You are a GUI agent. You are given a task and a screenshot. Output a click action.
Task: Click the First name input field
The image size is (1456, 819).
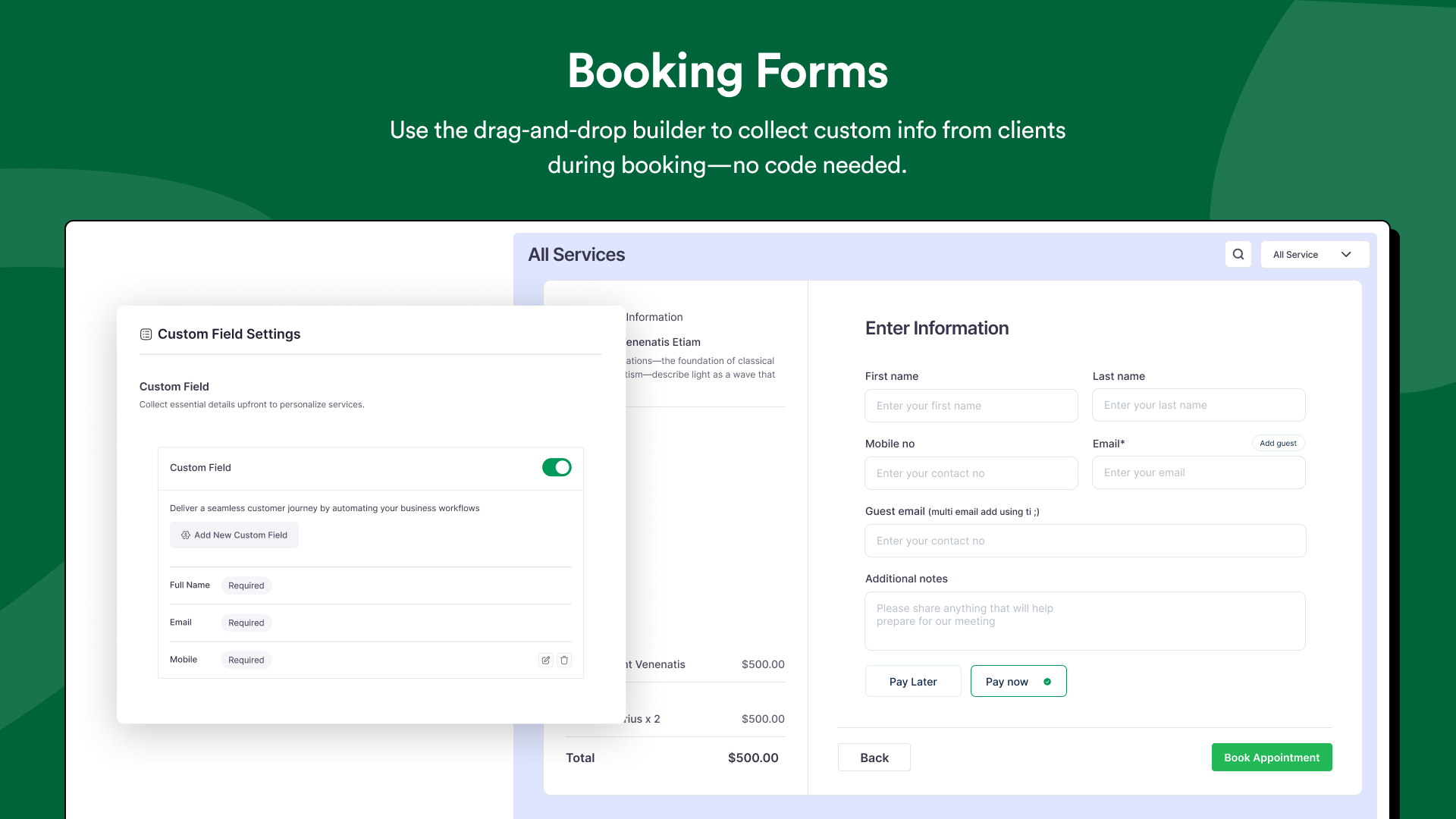[x=971, y=406]
